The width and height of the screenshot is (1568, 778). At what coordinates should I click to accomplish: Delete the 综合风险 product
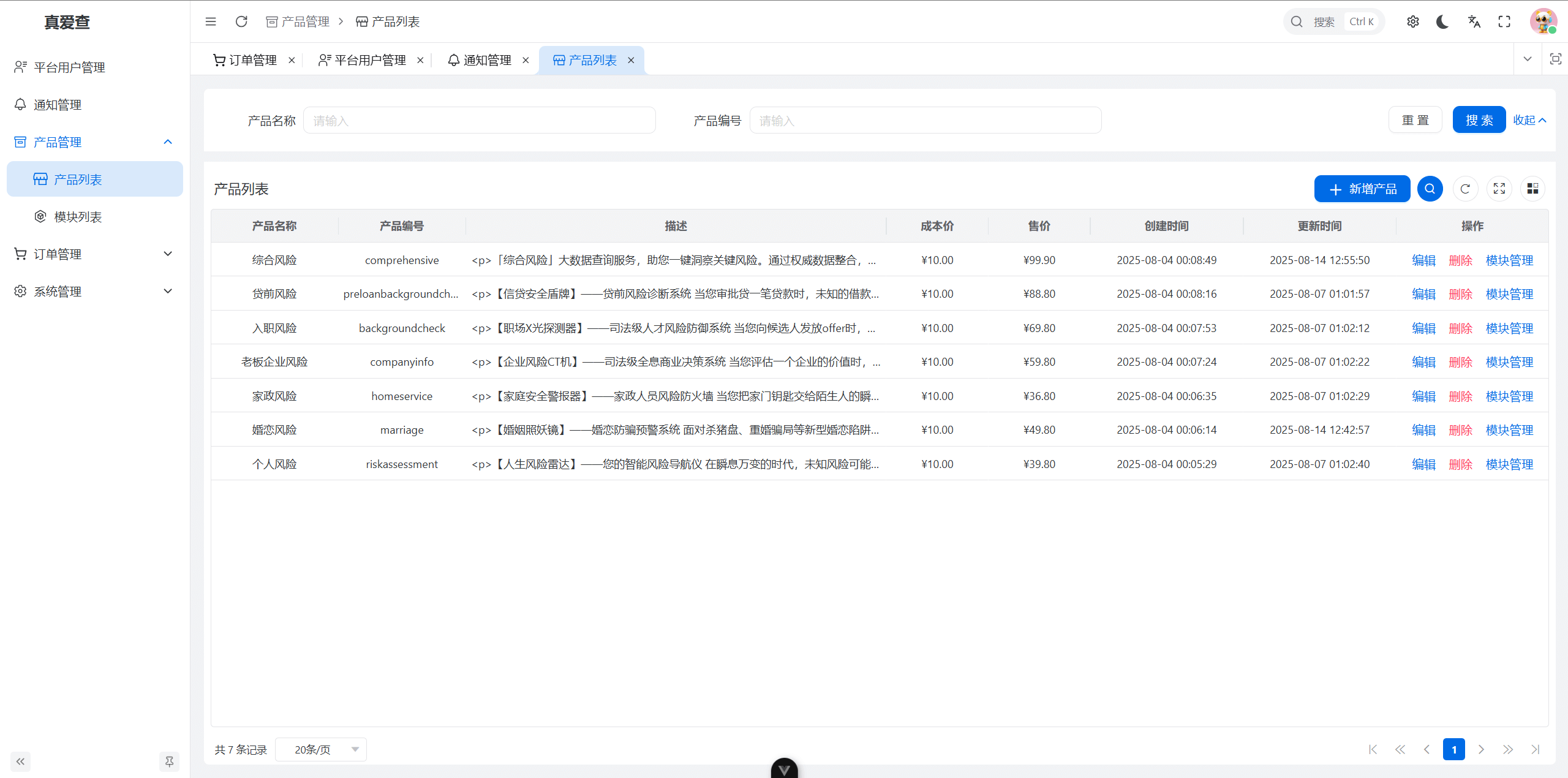[x=1460, y=260]
